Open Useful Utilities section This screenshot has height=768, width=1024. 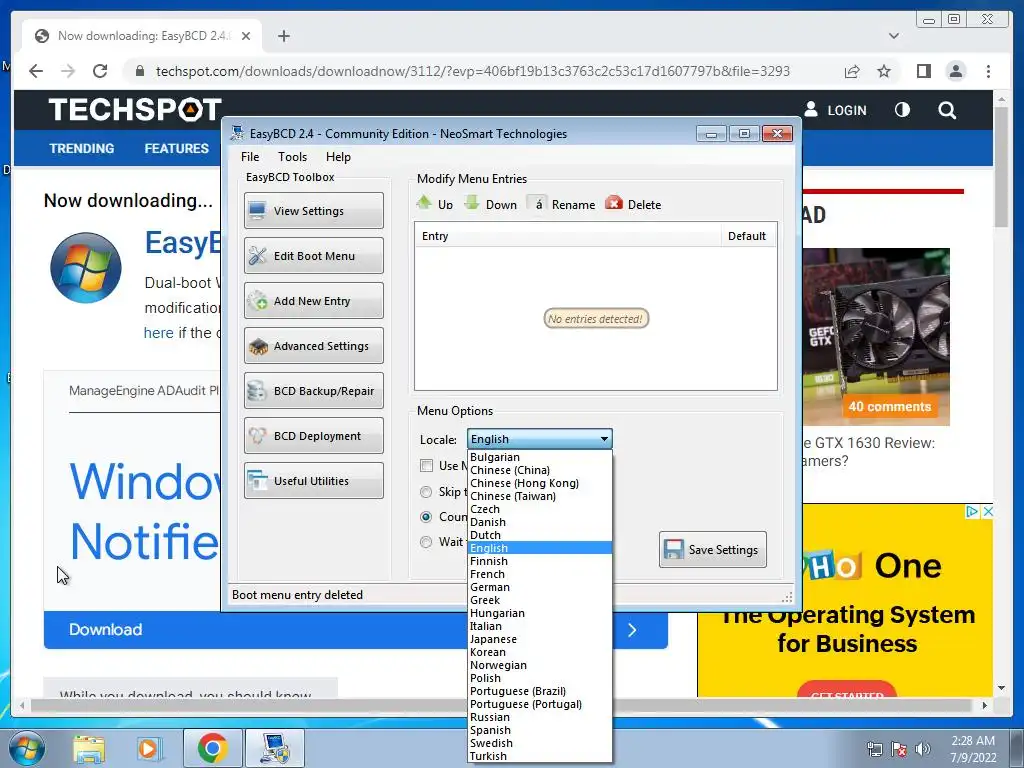click(x=313, y=481)
